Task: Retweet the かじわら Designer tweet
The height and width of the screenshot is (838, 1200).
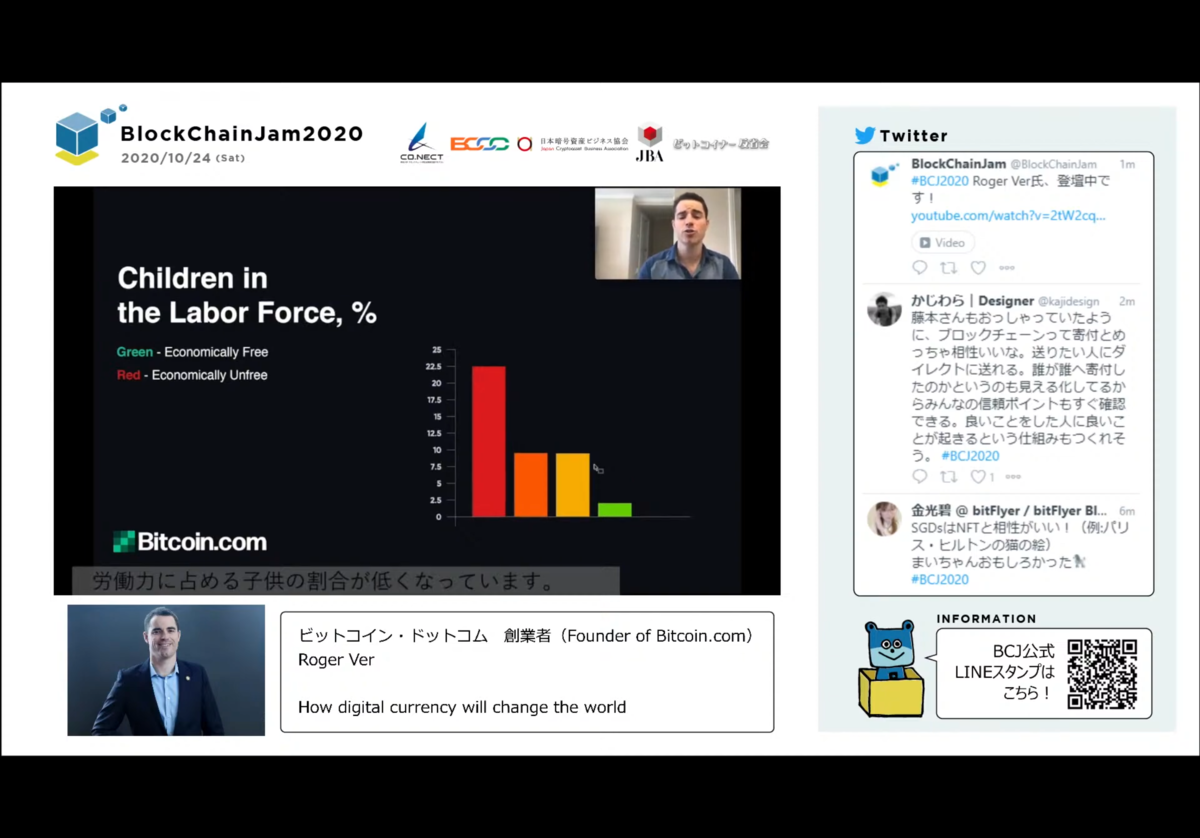Action: [x=949, y=477]
